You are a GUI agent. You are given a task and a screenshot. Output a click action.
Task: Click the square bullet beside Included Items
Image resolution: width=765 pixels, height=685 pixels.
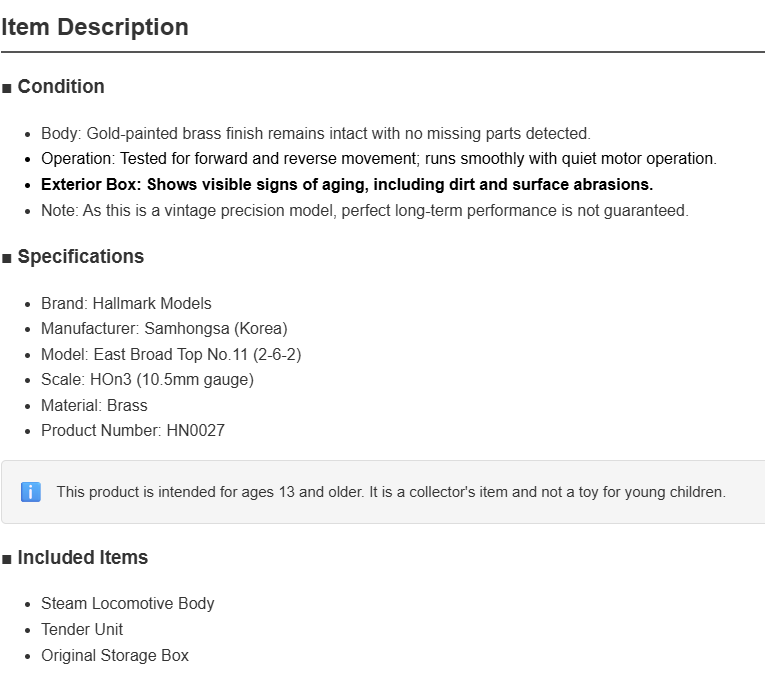(x=6, y=559)
